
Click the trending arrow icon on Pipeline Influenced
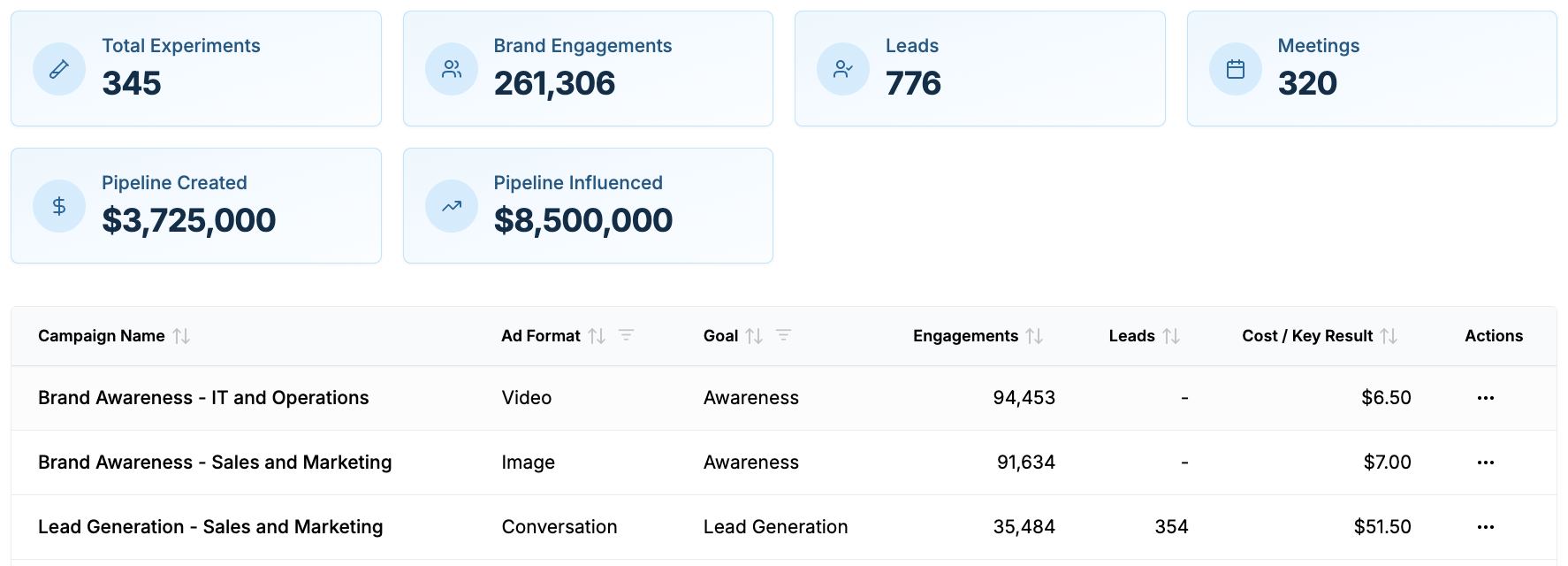pos(452,206)
